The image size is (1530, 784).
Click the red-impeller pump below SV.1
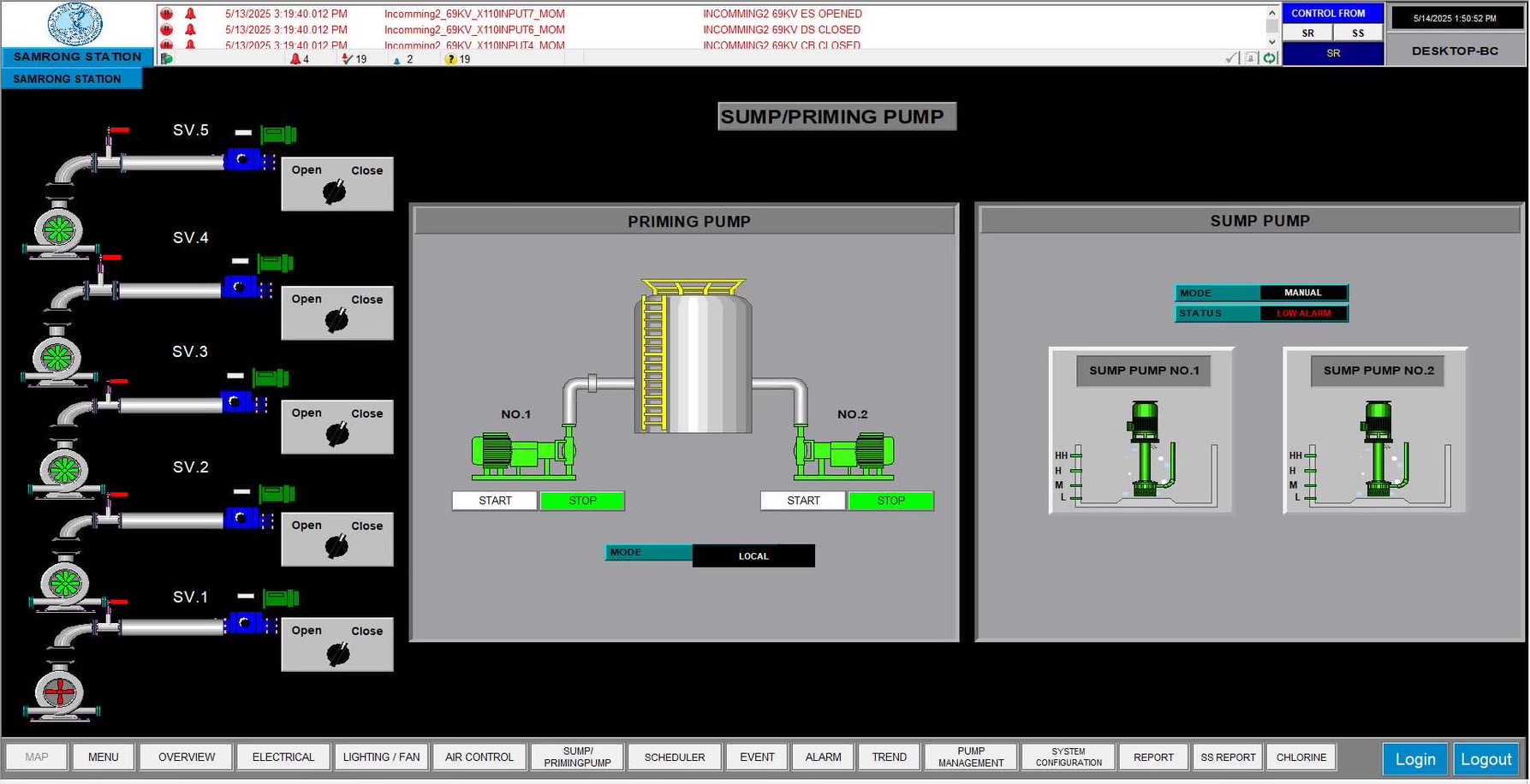pos(60,692)
